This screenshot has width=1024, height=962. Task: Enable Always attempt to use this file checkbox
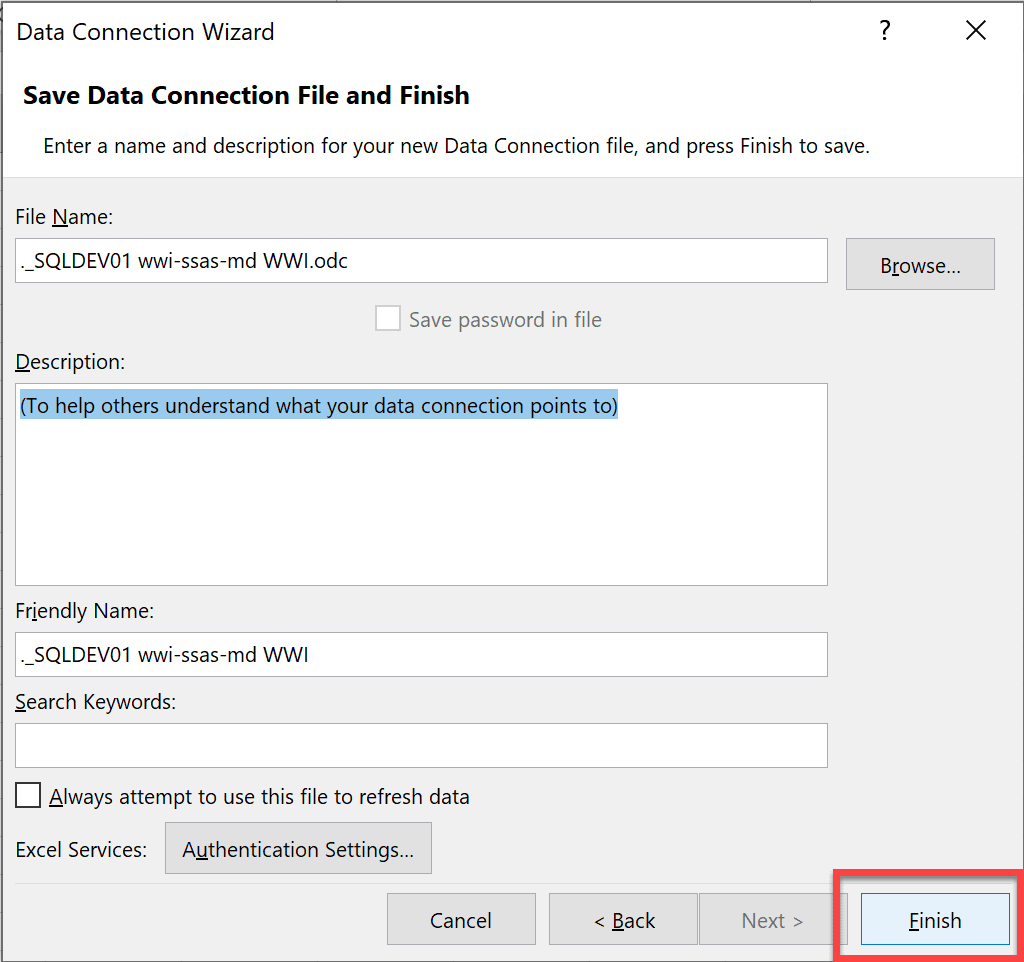(x=30, y=796)
